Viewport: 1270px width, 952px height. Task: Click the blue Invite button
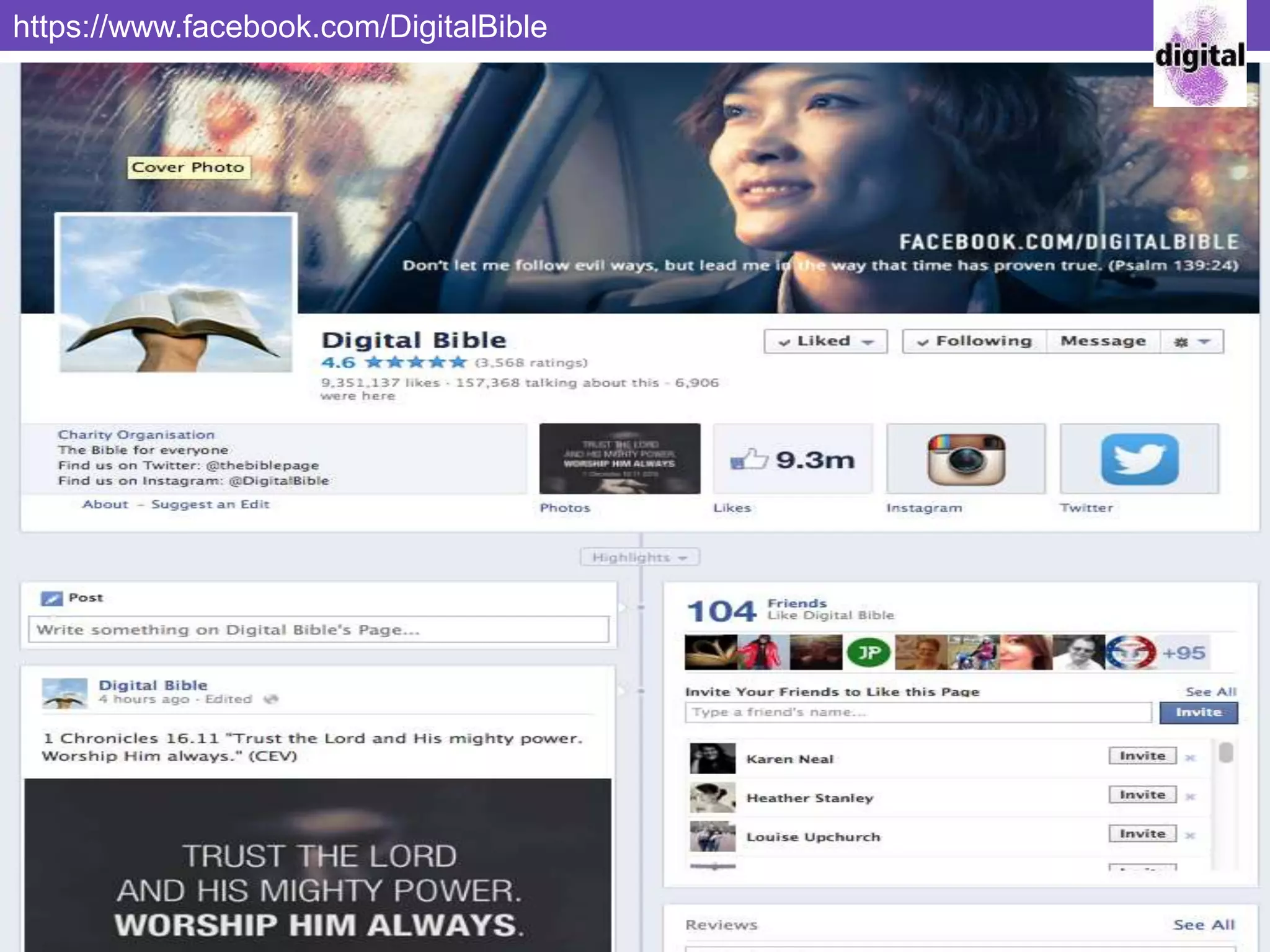coord(1198,712)
